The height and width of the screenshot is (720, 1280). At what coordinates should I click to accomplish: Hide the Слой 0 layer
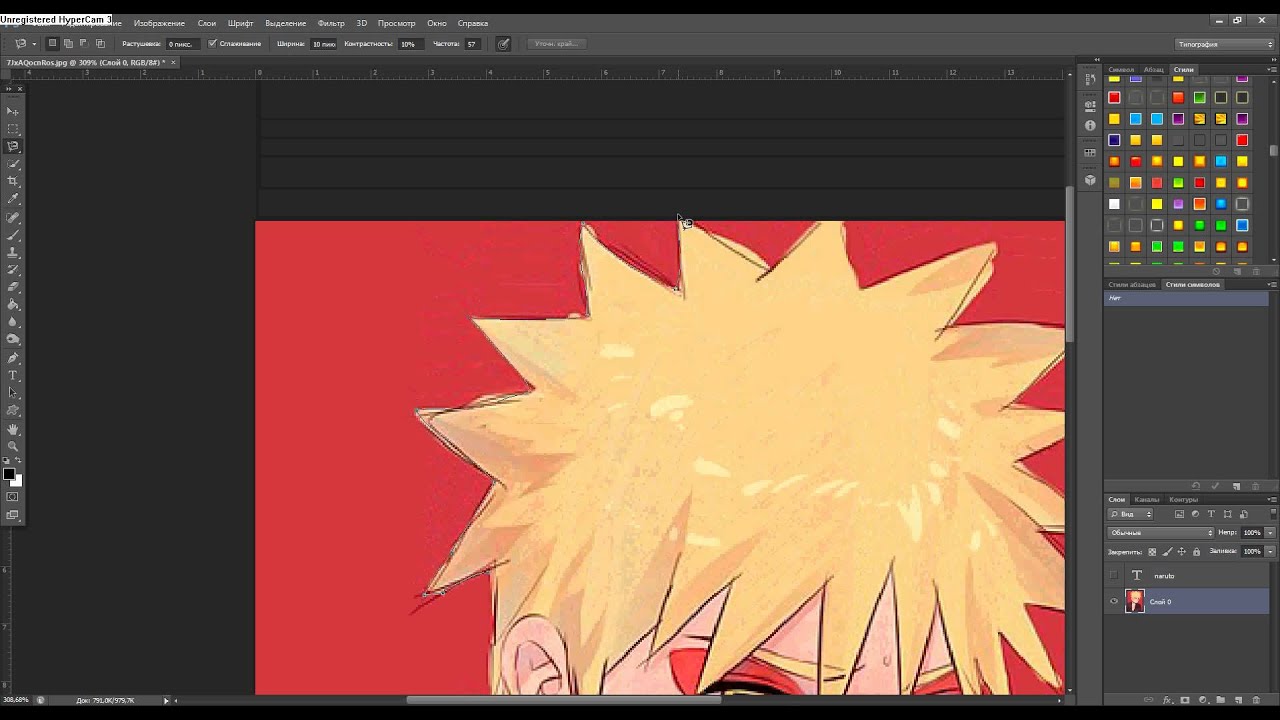(x=1114, y=601)
